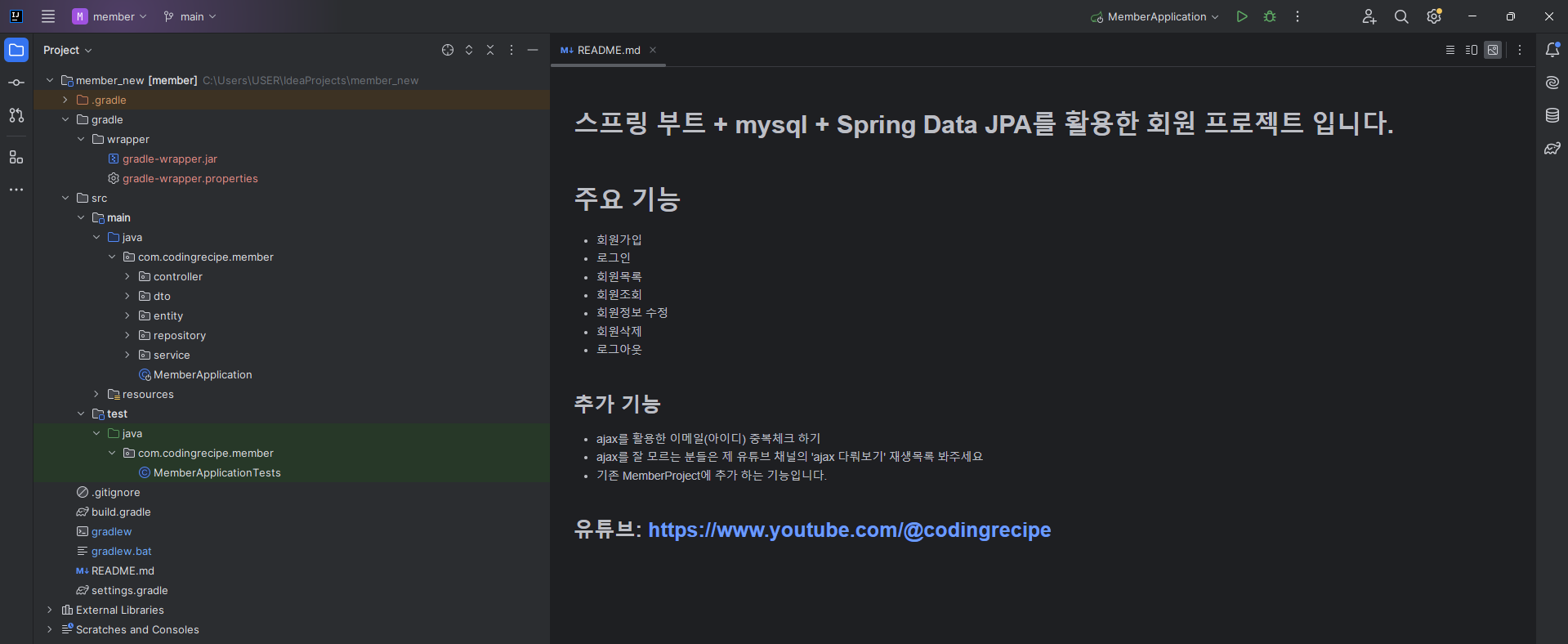Expand the controller package

[x=127, y=276]
